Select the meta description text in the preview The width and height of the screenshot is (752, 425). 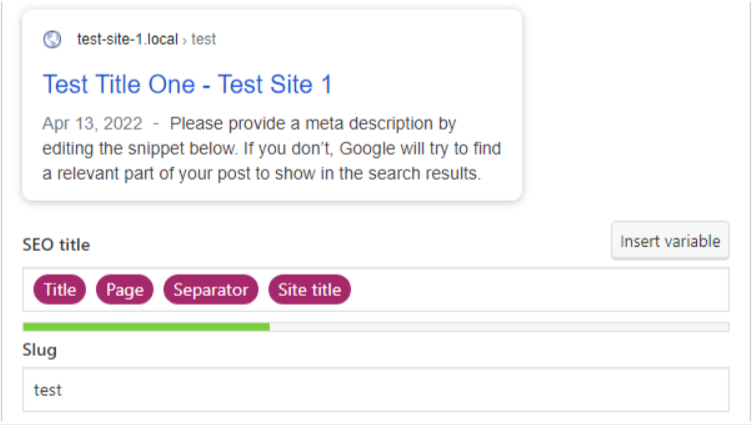pos(271,148)
